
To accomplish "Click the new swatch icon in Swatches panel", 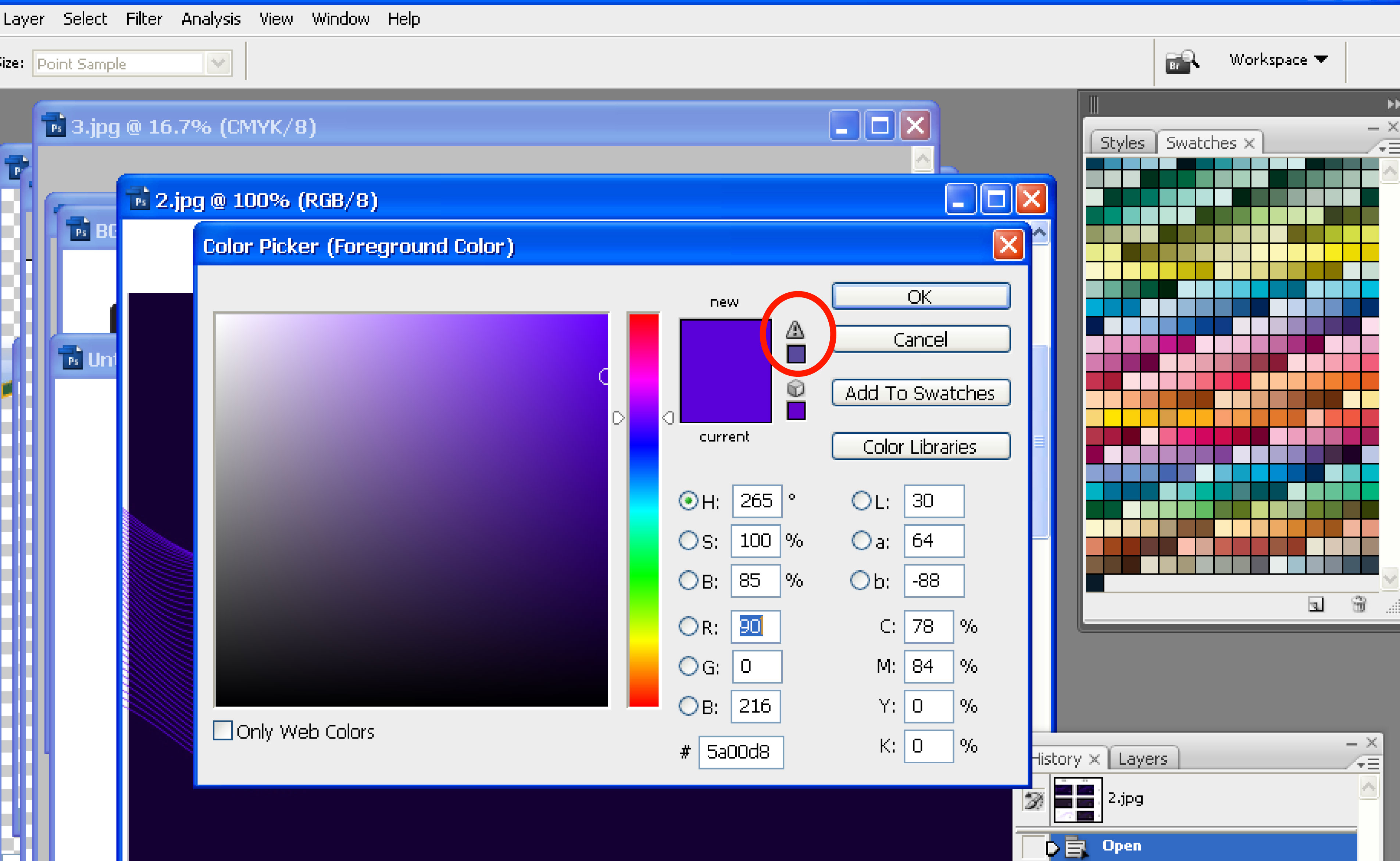I will click(x=1315, y=604).
